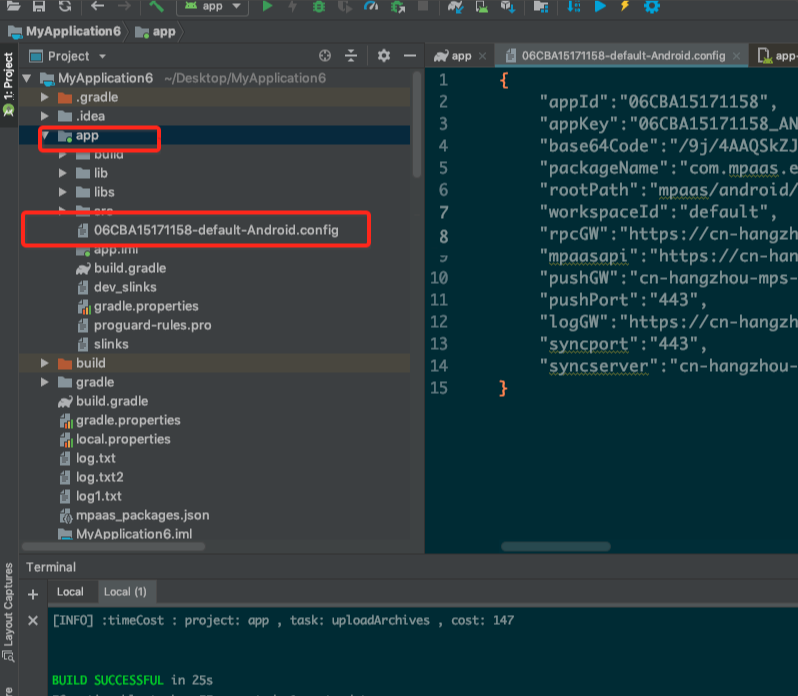Click the Build hammer icon

[x=156, y=7]
